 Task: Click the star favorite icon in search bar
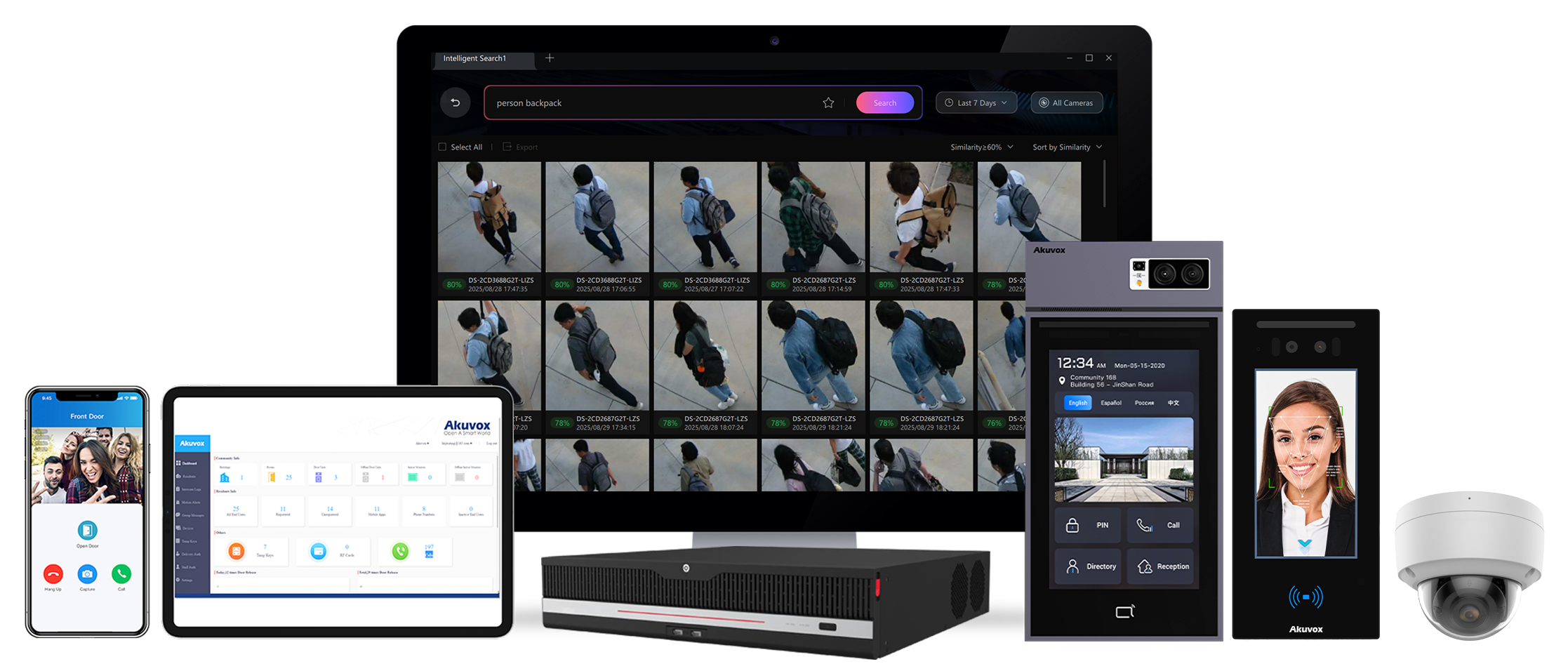[x=828, y=103]
